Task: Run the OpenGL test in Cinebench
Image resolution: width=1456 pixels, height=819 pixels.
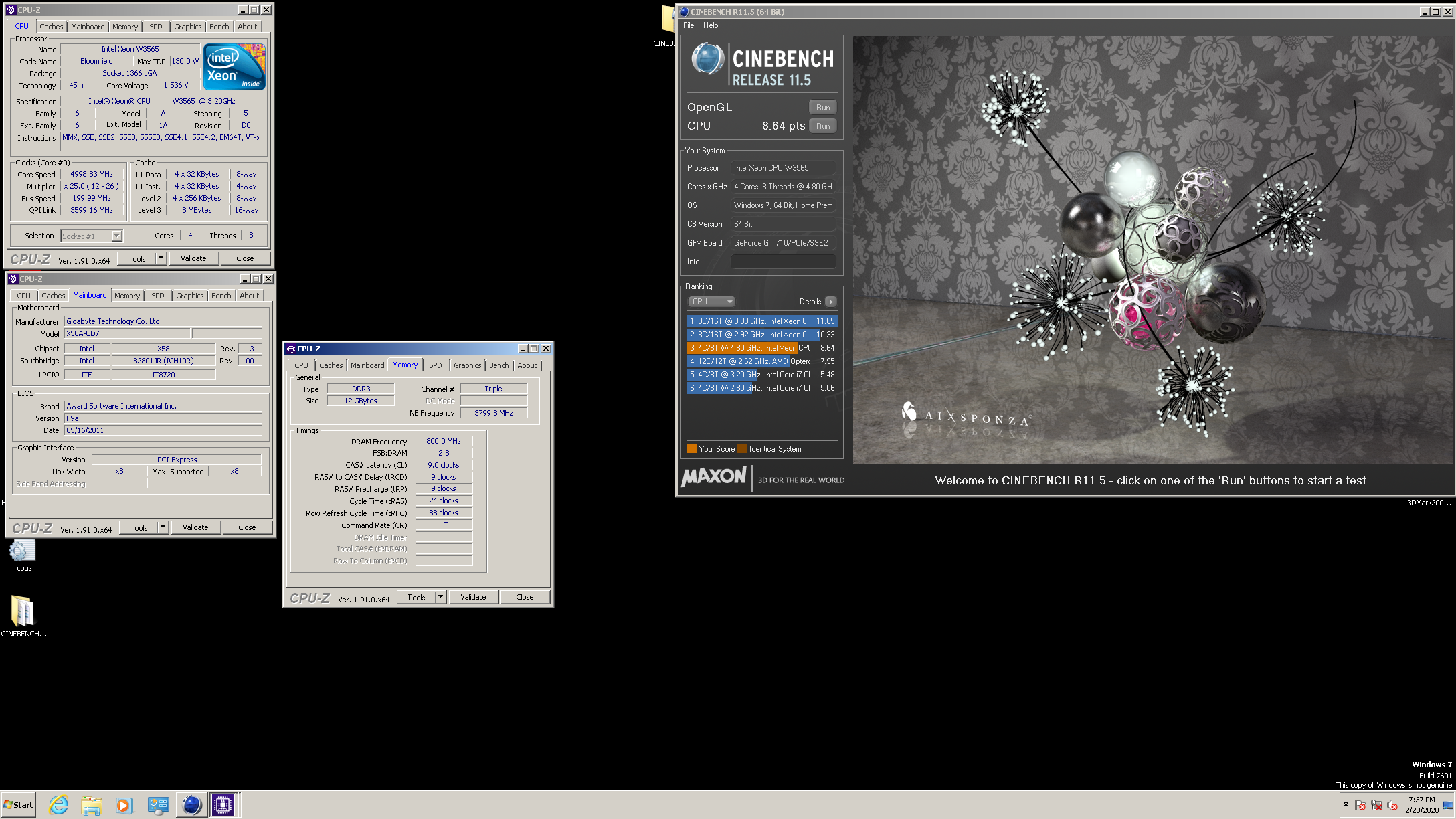Action: tap(823, 108)
